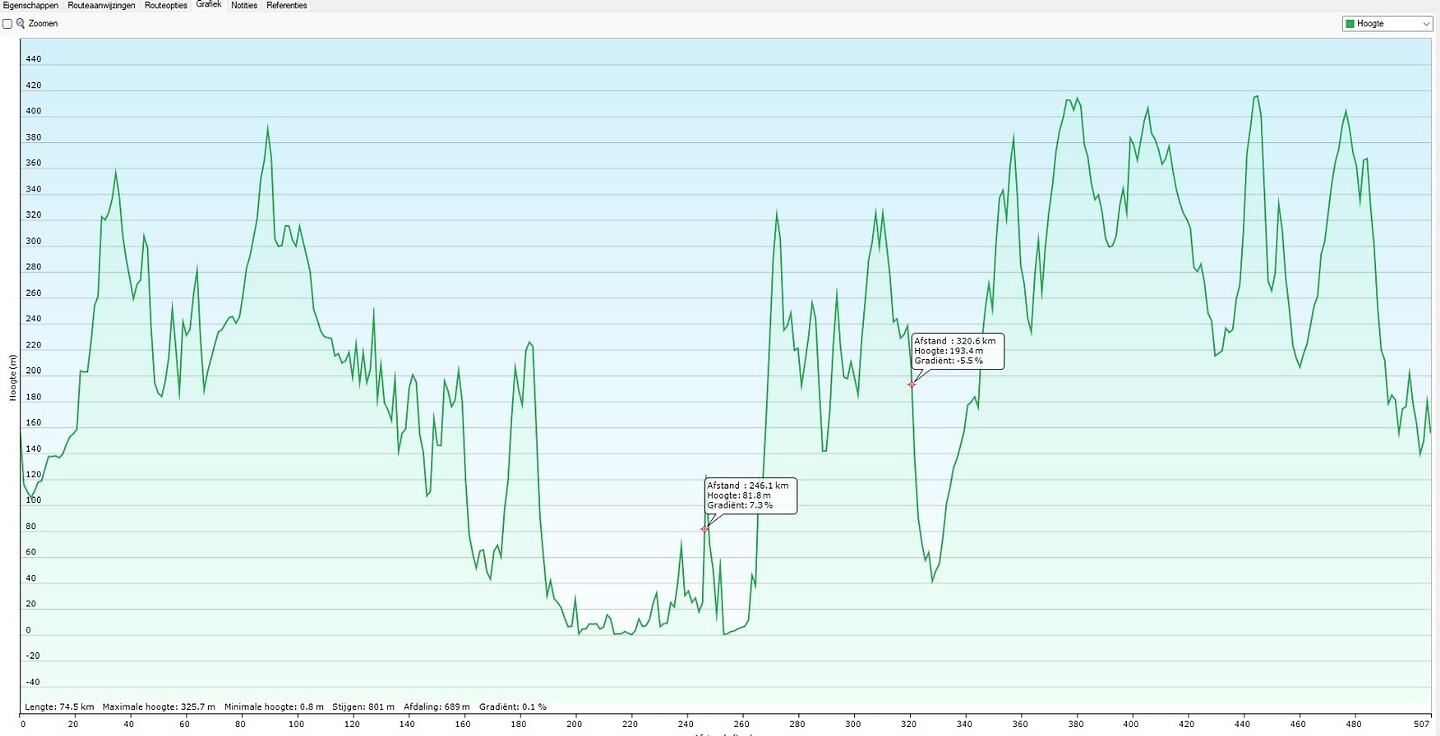The height and width of the screenshot is (736, 1440).
Task: Click the Gradiënt 0.1 % status text
Action: click(x=513, y=706)
